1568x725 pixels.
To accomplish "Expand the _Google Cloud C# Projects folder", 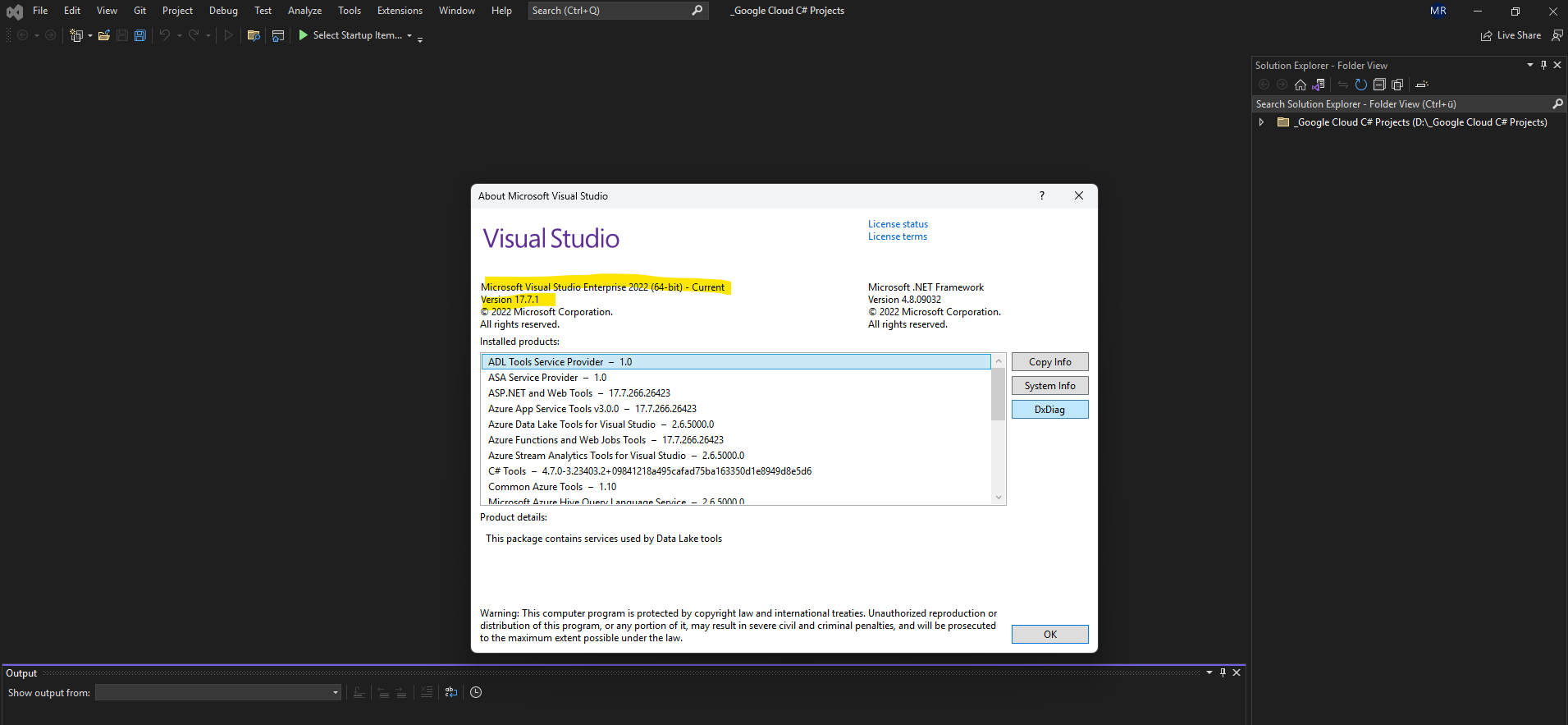I will [1262, 122].
